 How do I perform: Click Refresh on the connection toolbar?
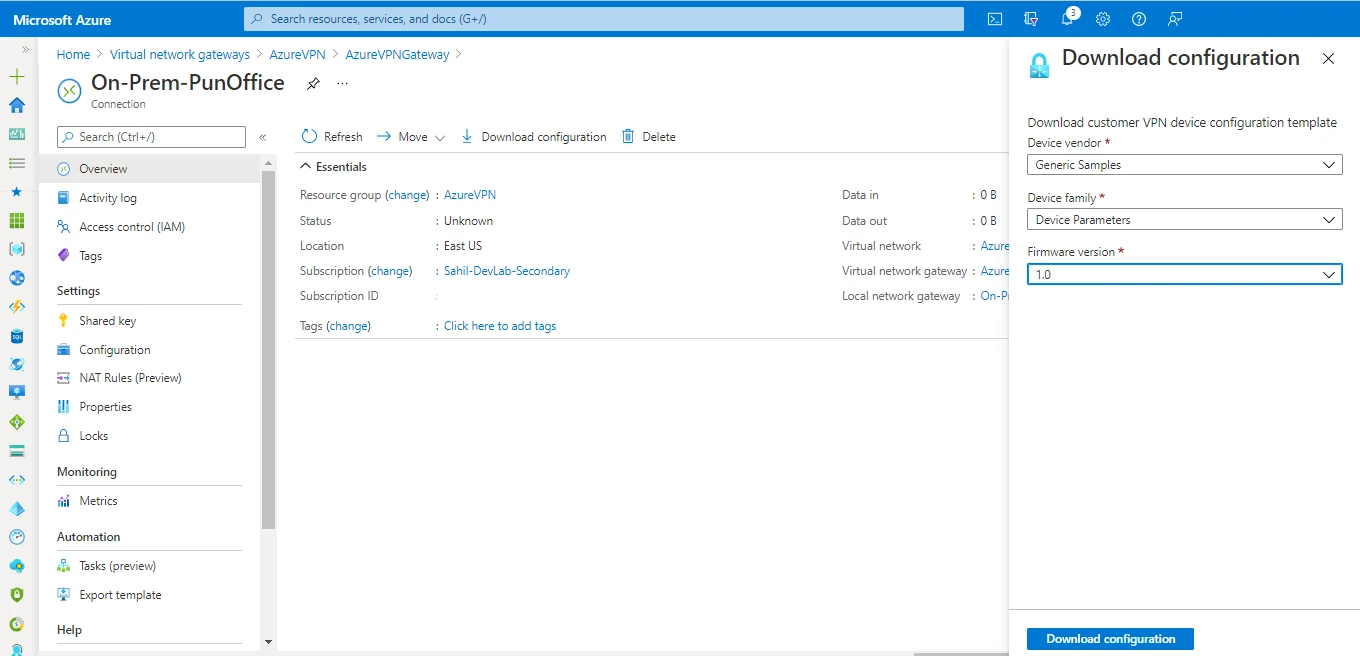pyautogui.click(x=331, y=136)
